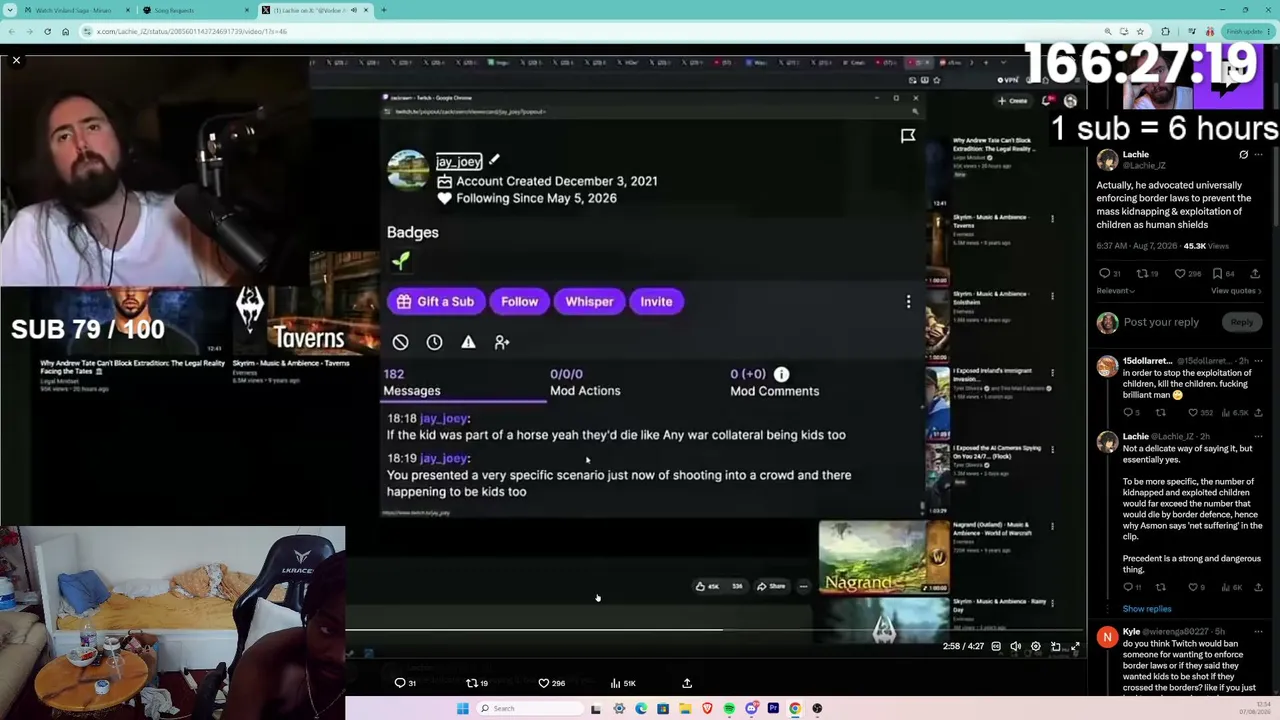Open the jay_joey username link
Viewport: 1280px width, 720px height.
click(459, 161)
